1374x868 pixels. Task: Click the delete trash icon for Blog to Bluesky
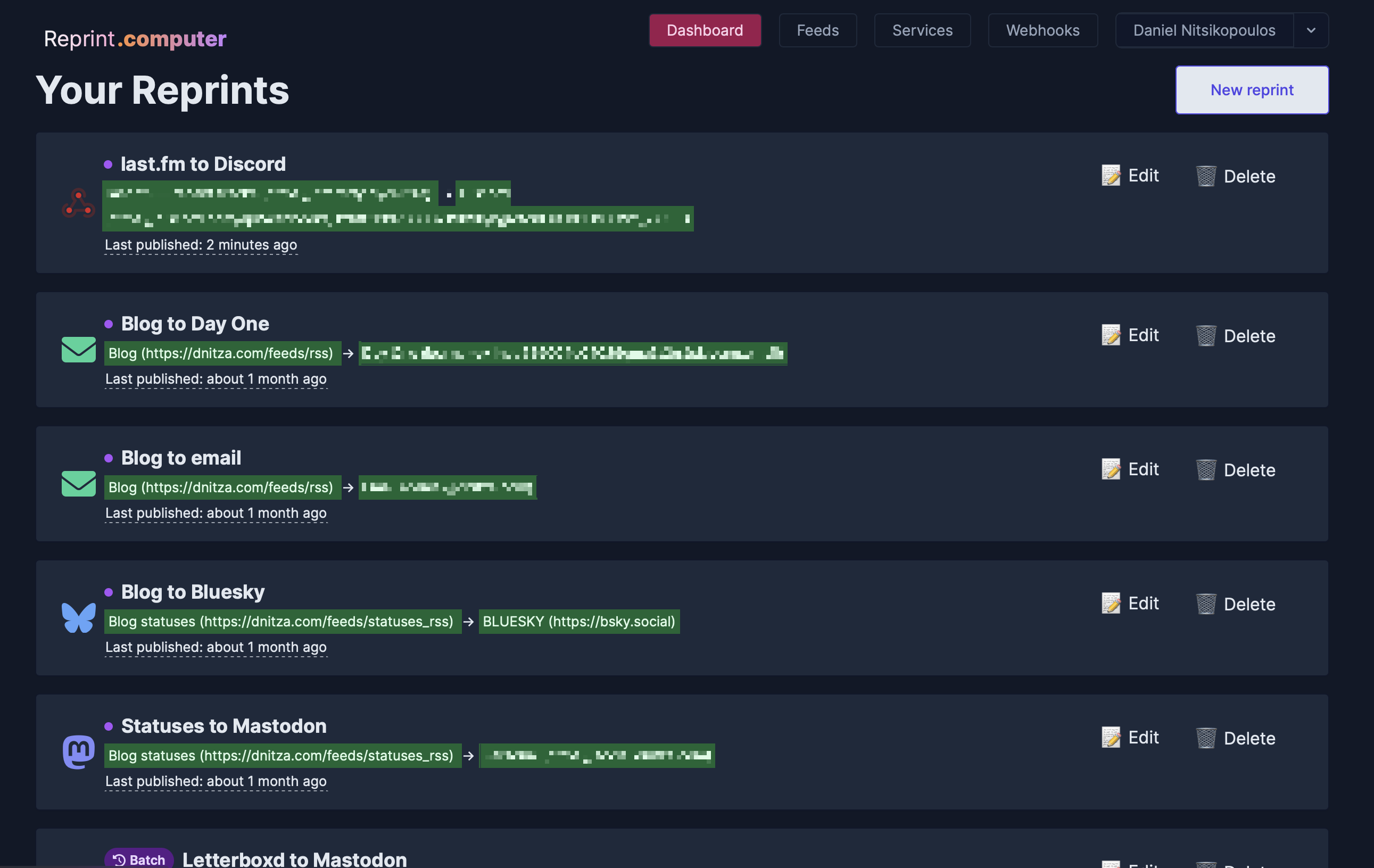pyautogui.click(x=1206, y=604)
